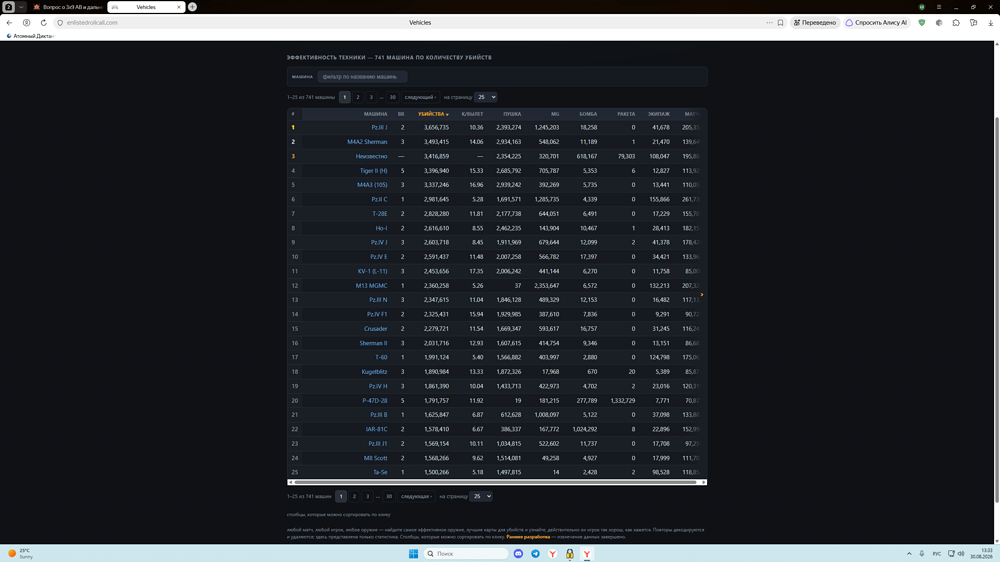Sort table by 'БОМБА' column header

coord(588,114)
